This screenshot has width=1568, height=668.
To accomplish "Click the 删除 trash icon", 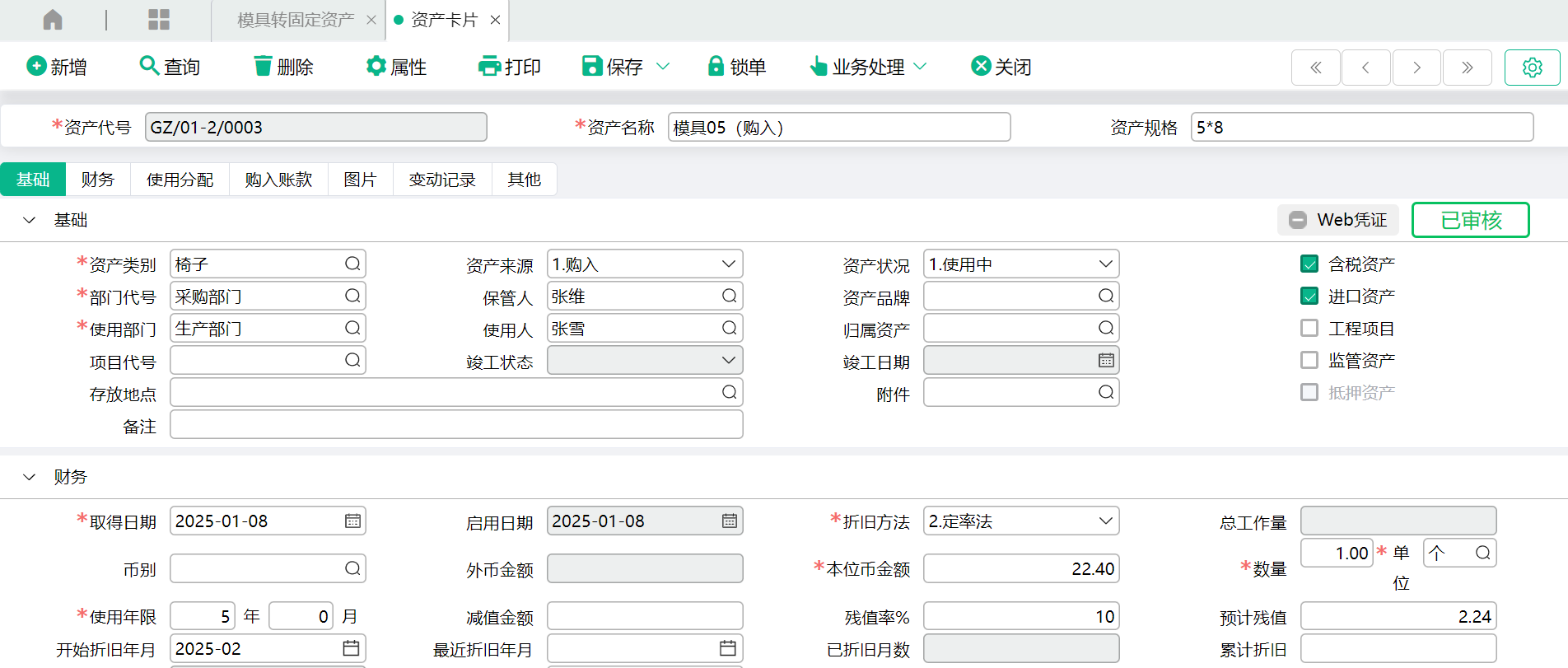I will click(x=263, y=66).
